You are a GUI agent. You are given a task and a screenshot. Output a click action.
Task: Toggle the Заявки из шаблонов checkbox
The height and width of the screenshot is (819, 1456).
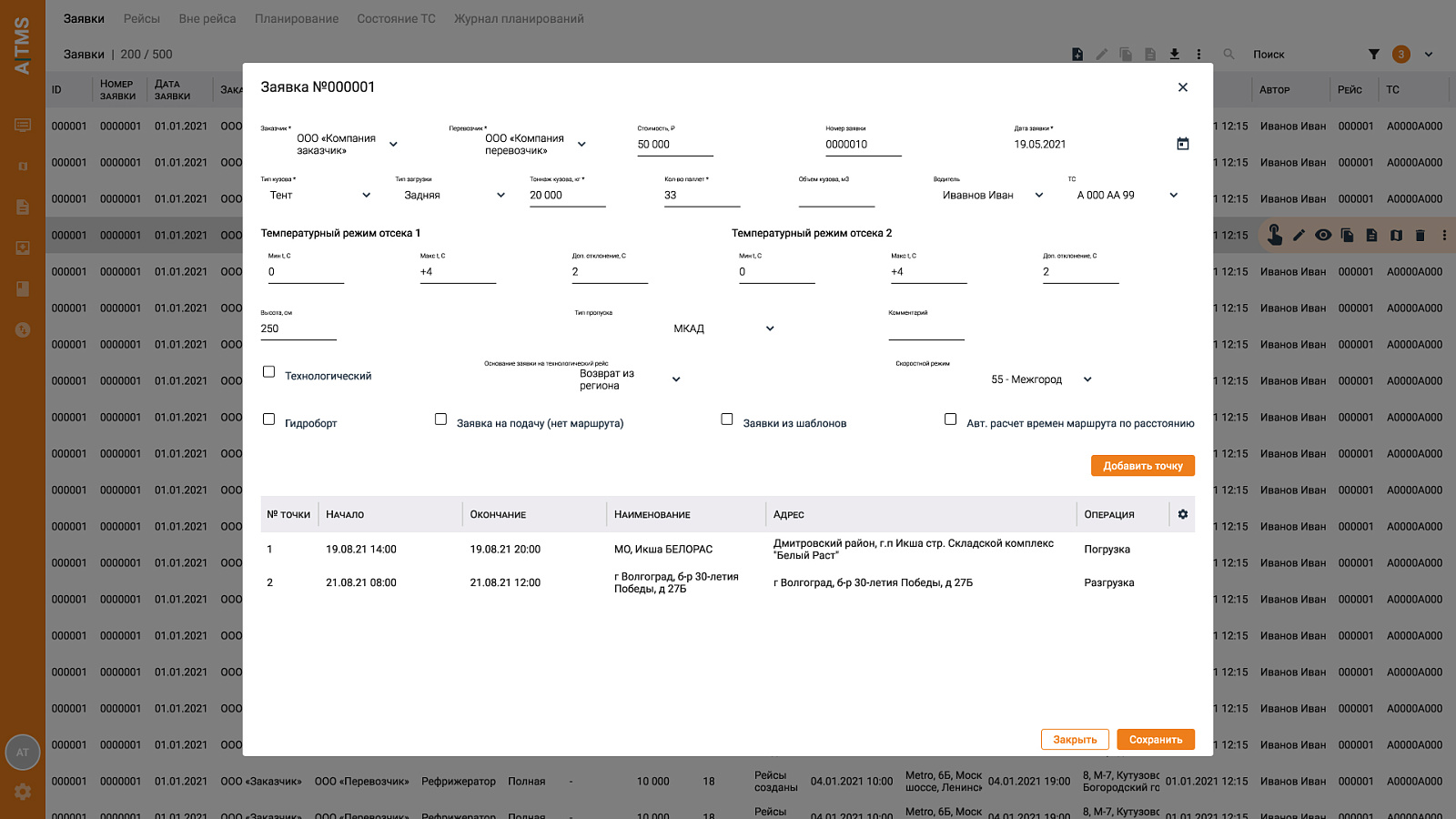coord(726,419)
